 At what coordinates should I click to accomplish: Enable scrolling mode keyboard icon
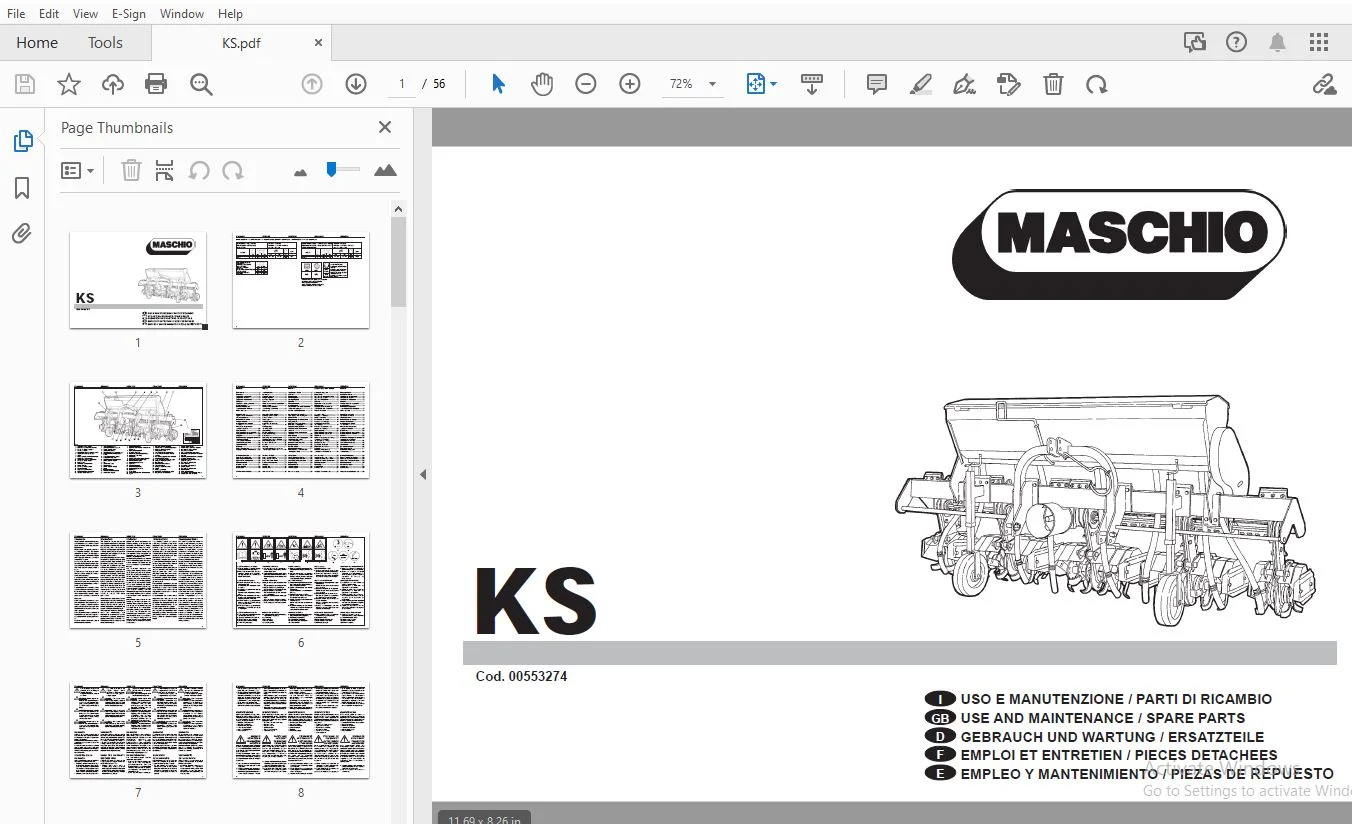click(x=812, y=85)
